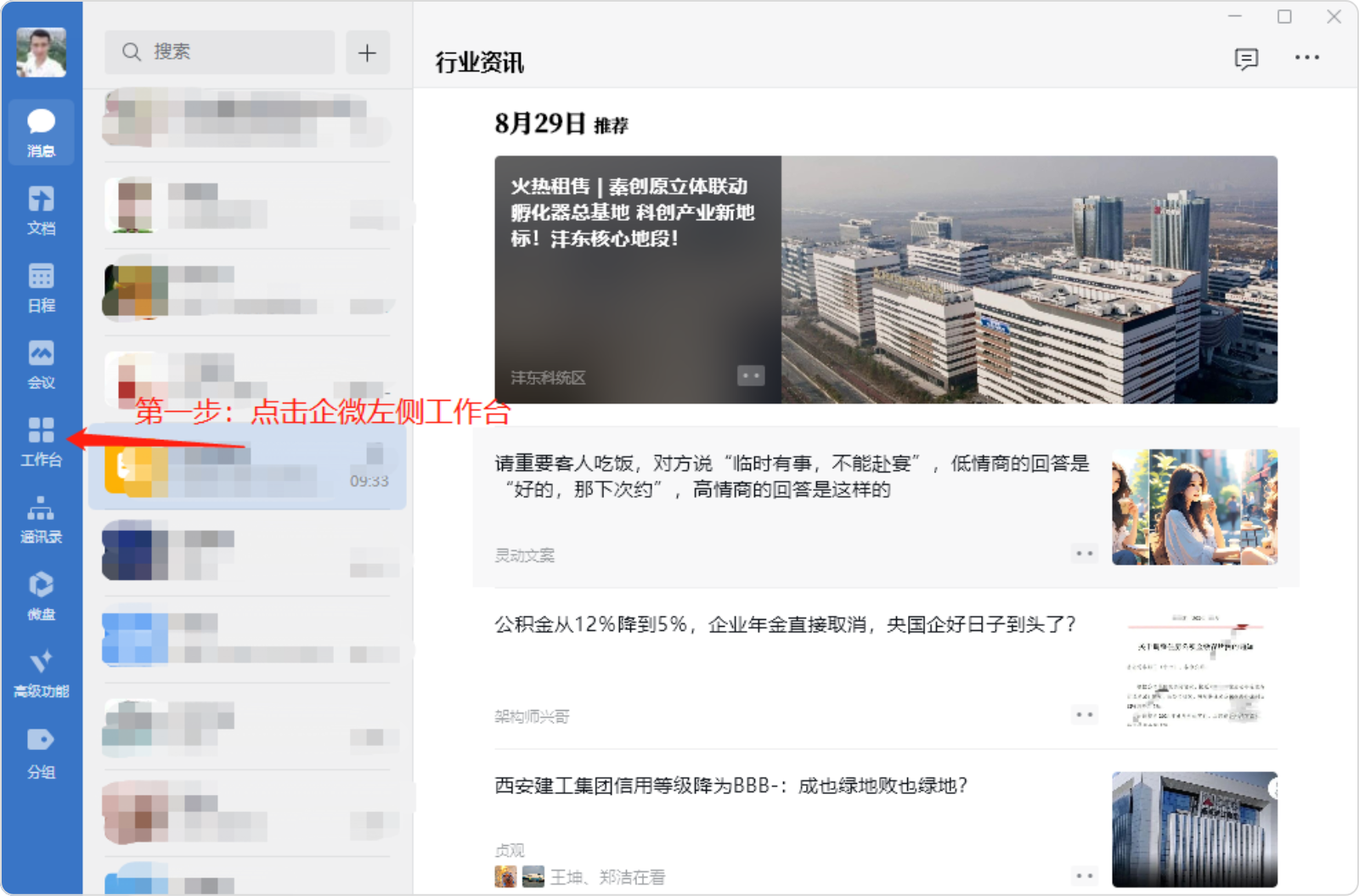Open the 文档 (Documents) sidebar icon
This screenshot has width=1359, height=896.
[x=41, y=209]
